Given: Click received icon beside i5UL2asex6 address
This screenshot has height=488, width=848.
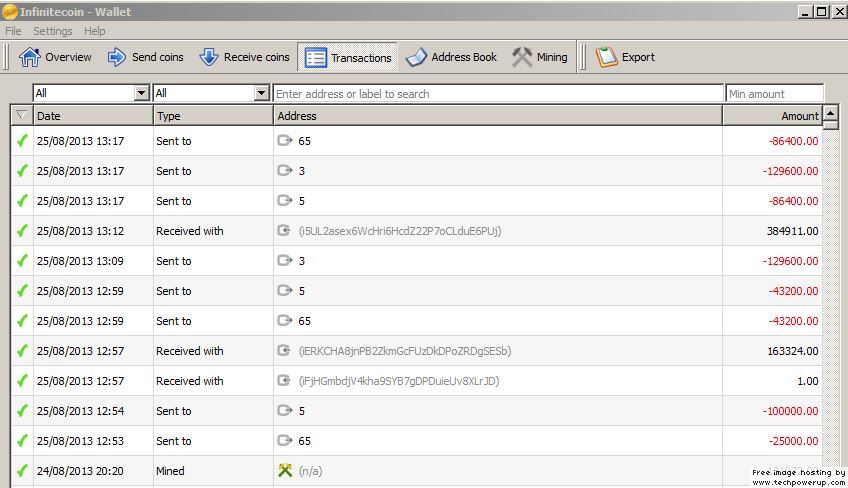Looking at the screenshot, I should (x=284, y=231).
